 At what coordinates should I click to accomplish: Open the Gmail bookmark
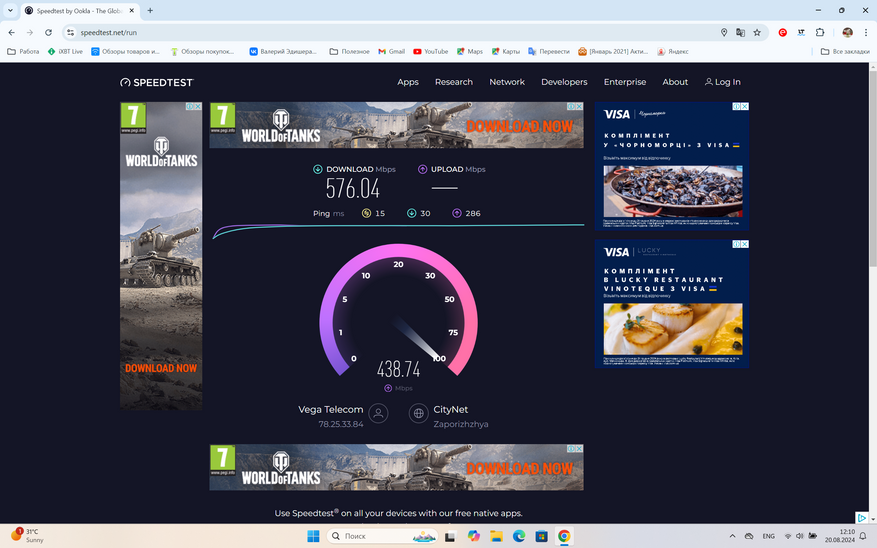click(x=392, y=51)
